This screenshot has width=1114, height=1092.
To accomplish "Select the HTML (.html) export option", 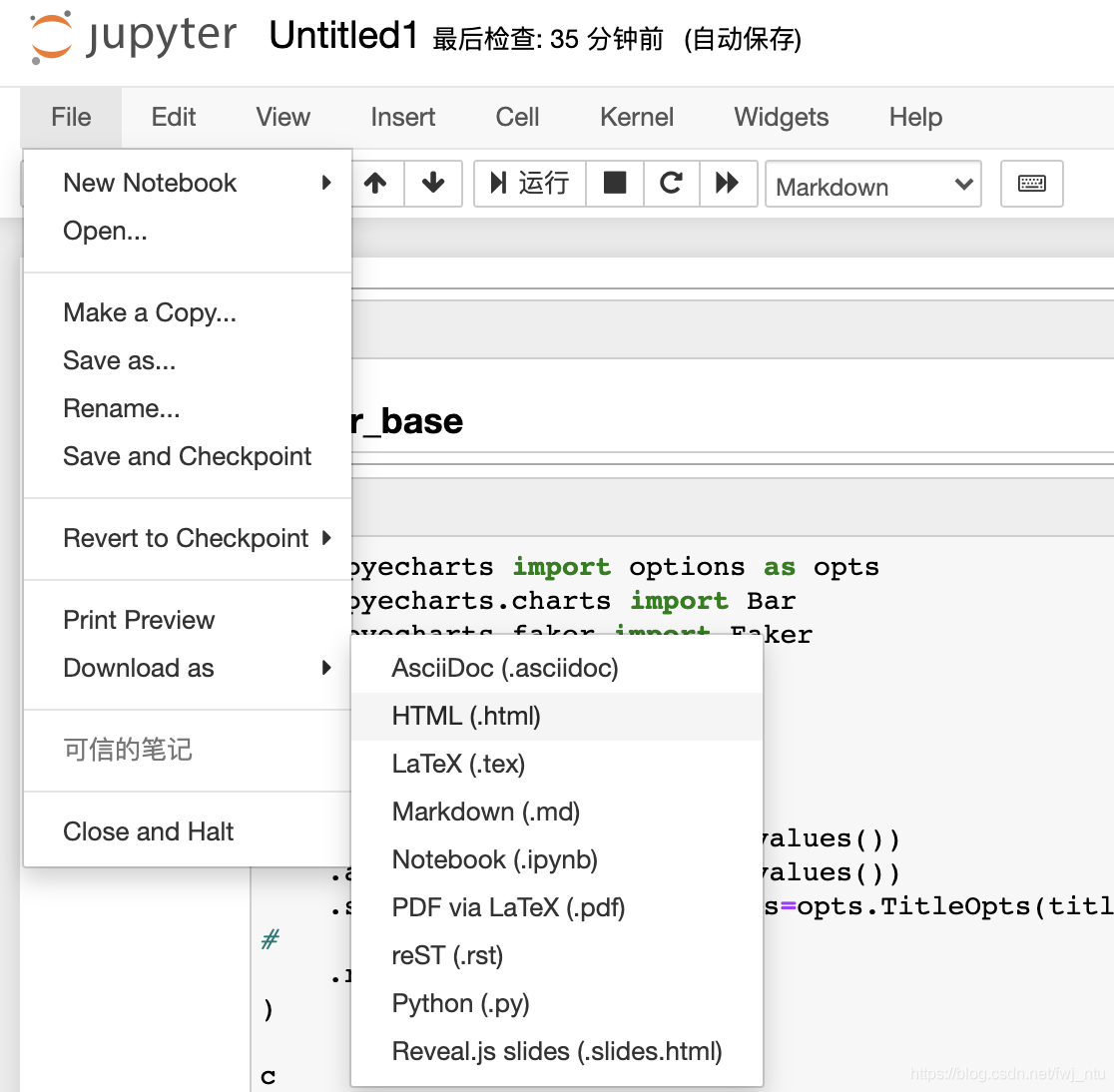I will pos(466,716).
